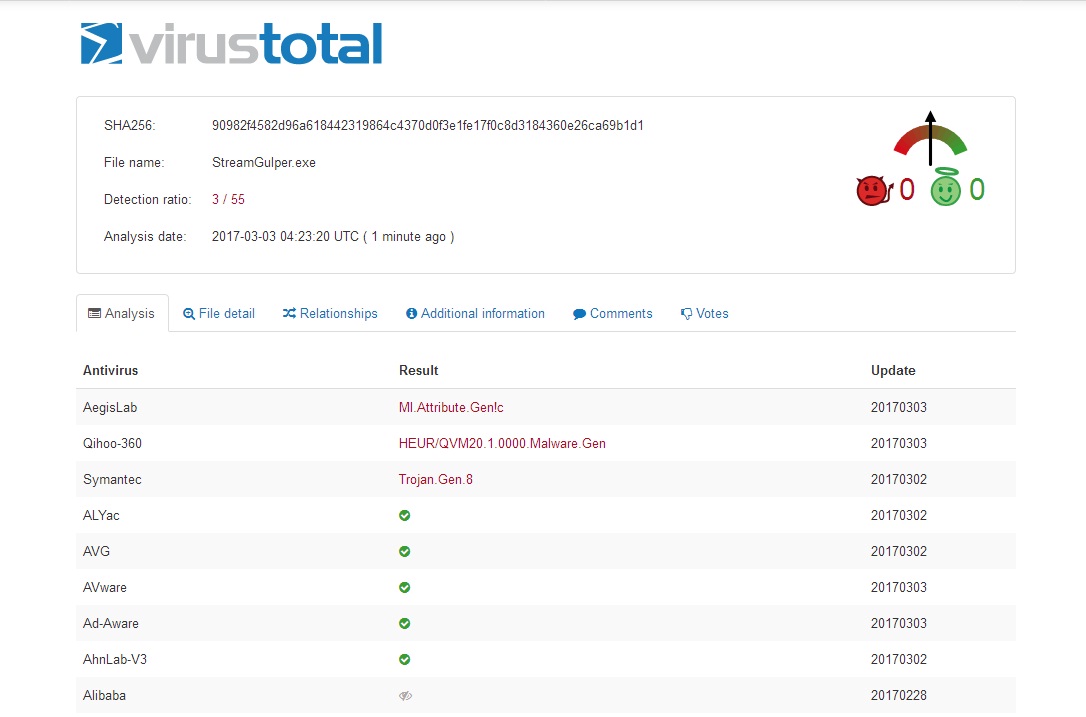Click the Qihoo-360 antivirus name
The image size is (1086, 717).
click(112, 443)
